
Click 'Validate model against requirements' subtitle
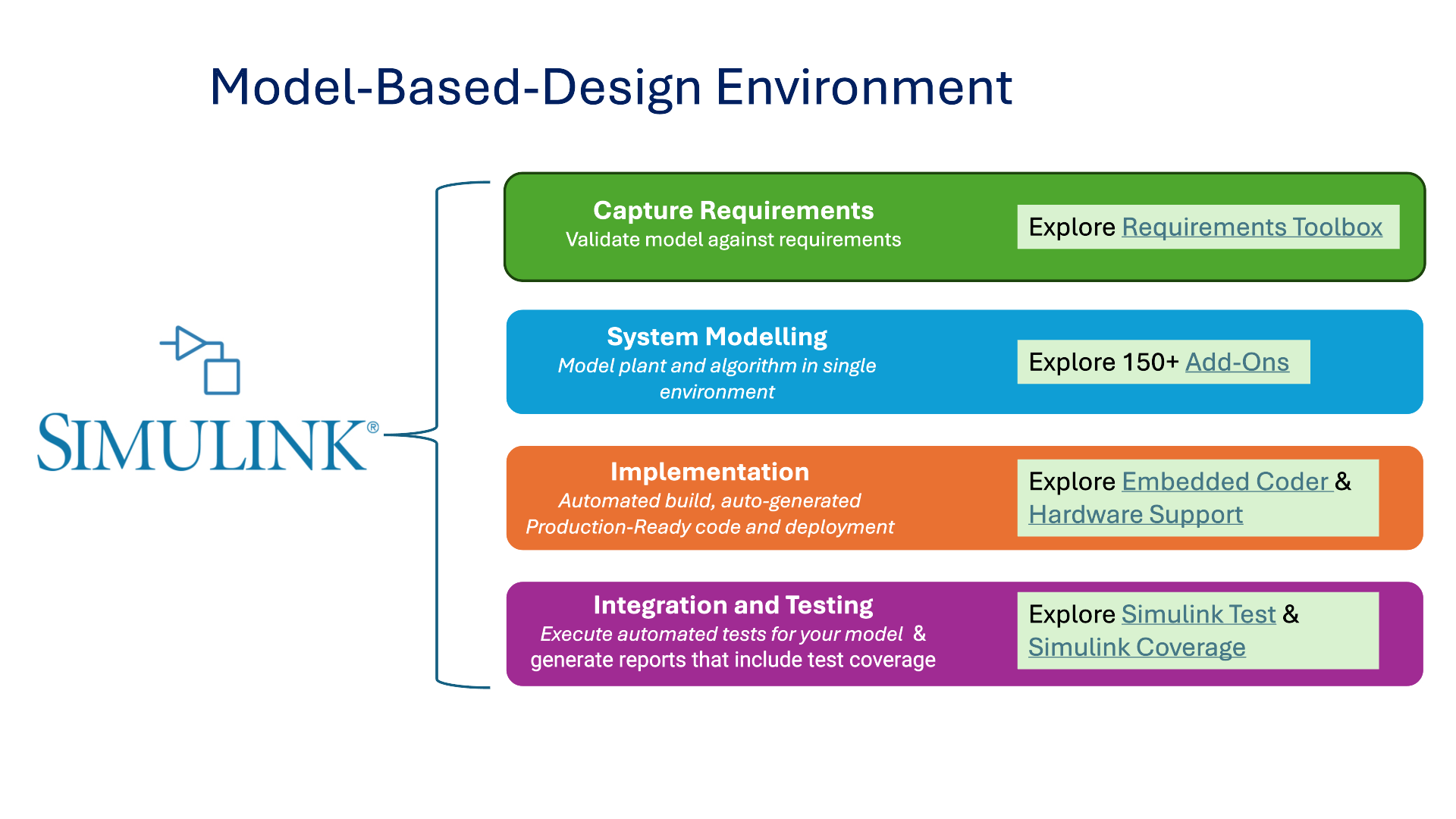point(733,240)
